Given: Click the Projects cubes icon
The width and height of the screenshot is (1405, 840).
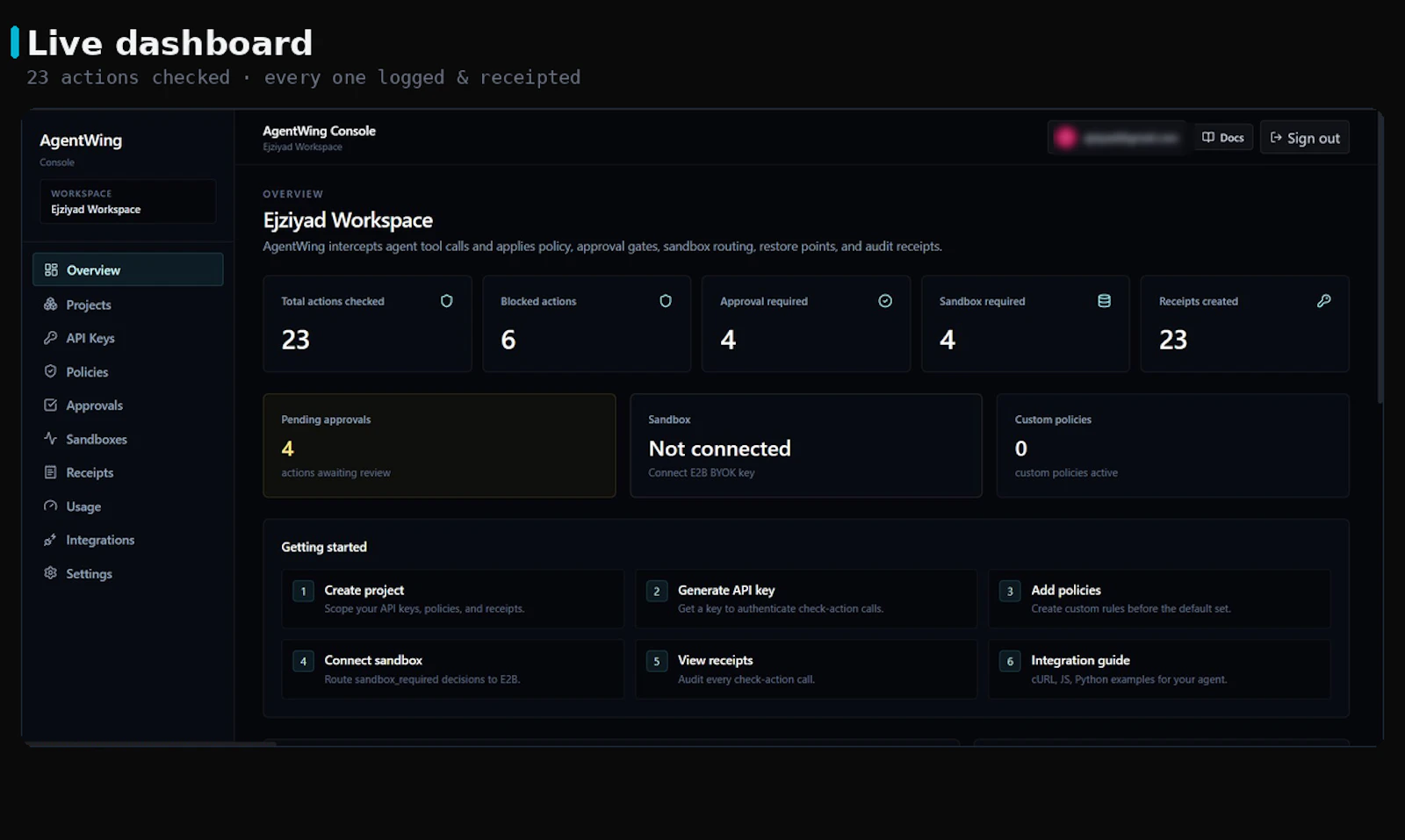Looking at the screenshot, I should click(x=51, y=304).
